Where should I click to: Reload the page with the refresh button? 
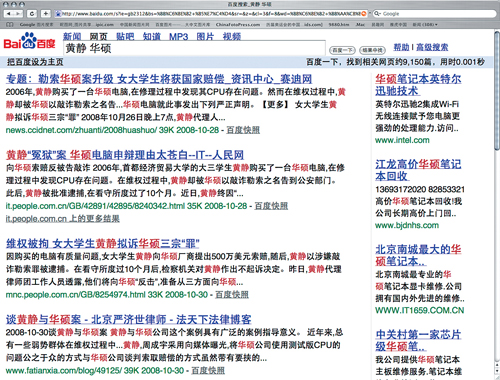coord(32,14)
